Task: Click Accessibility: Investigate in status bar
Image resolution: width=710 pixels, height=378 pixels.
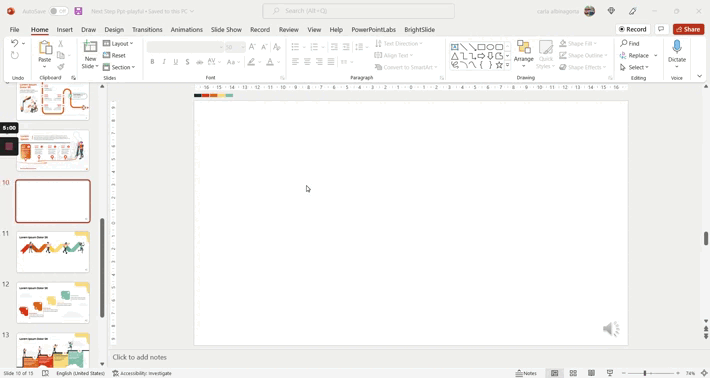Action: click(x=142, y=373)
